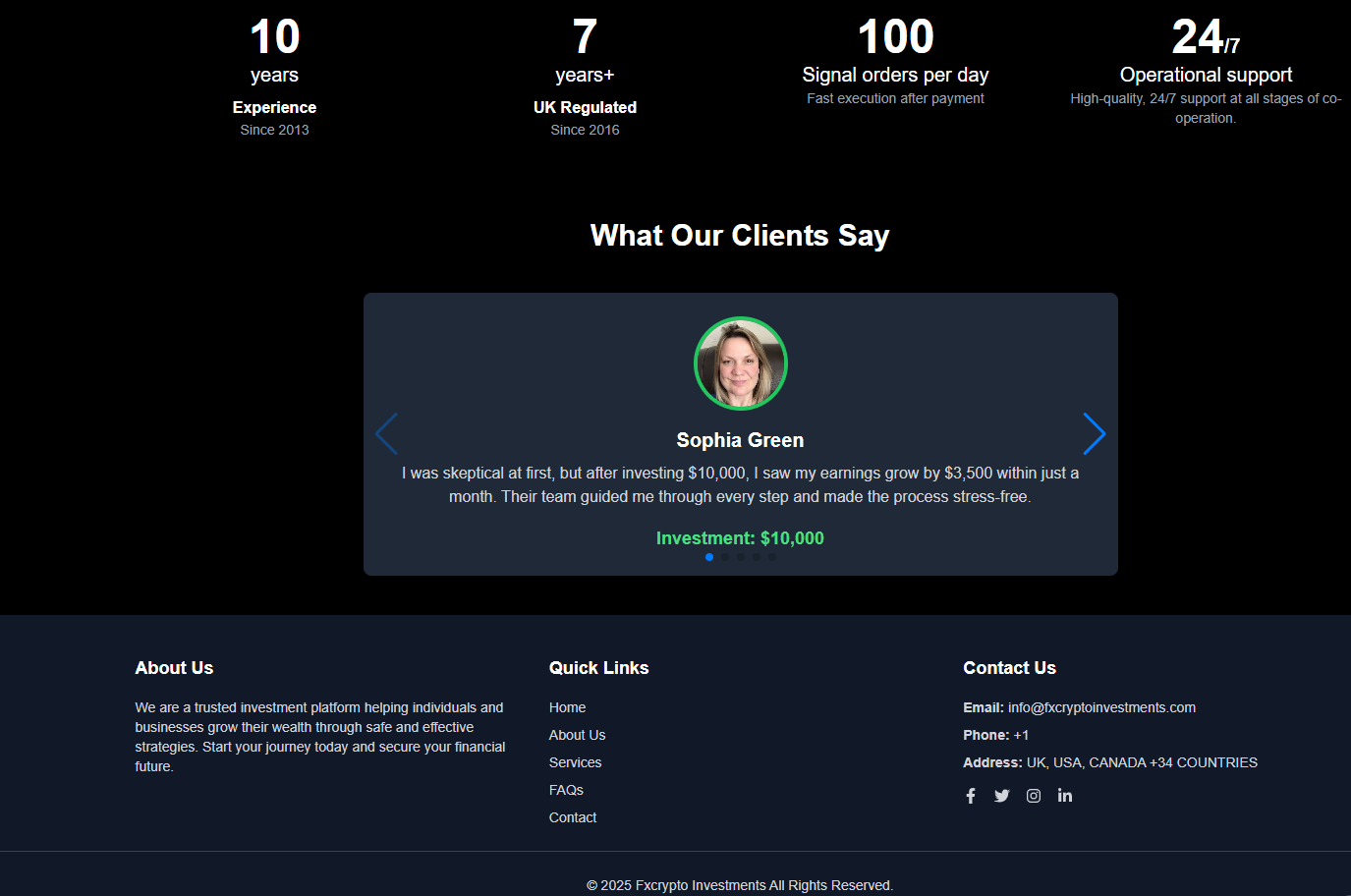Open the Home quick link

click(567, 707)
